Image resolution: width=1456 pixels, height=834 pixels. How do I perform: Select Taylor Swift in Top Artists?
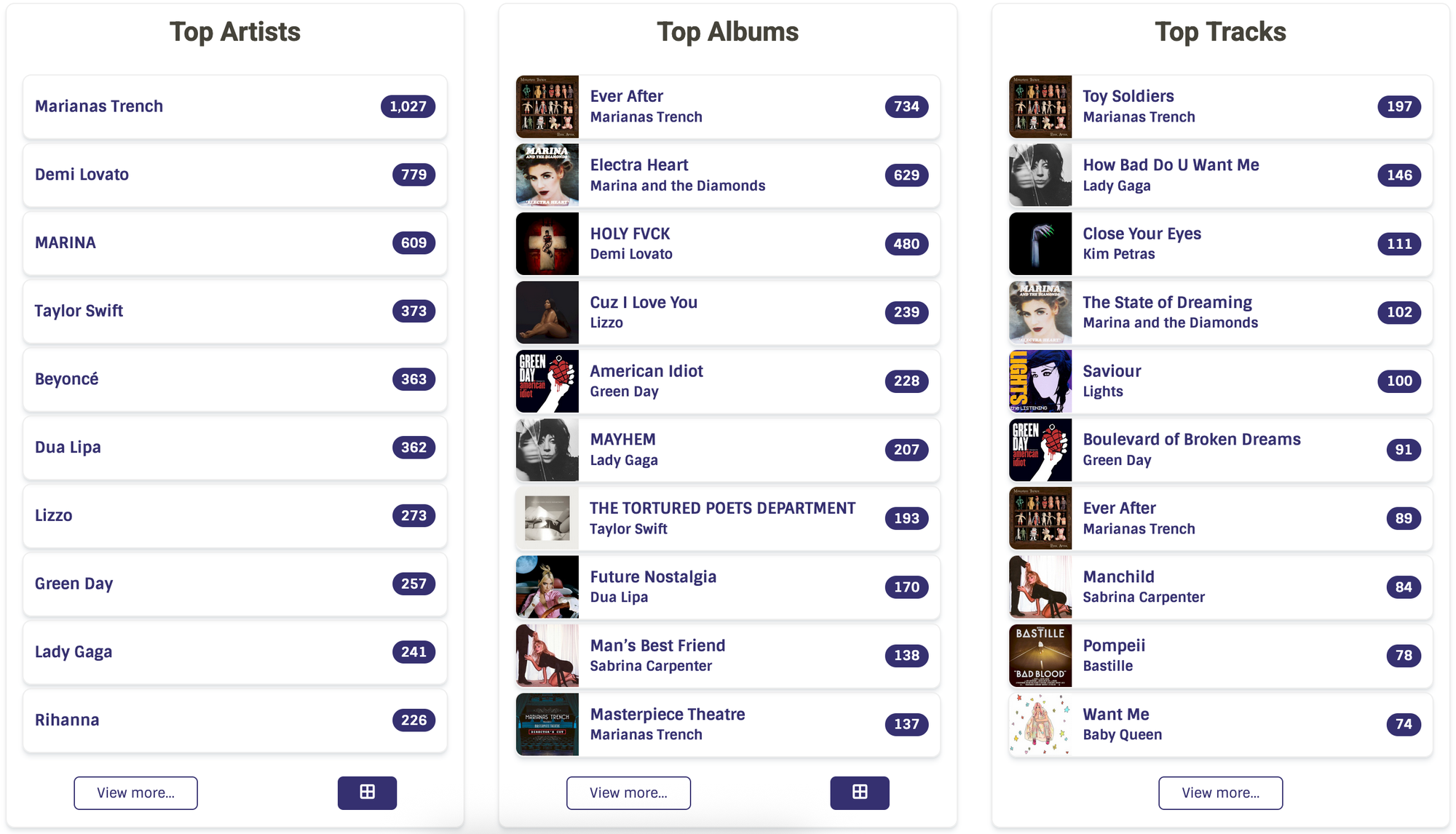pos(79,311)
